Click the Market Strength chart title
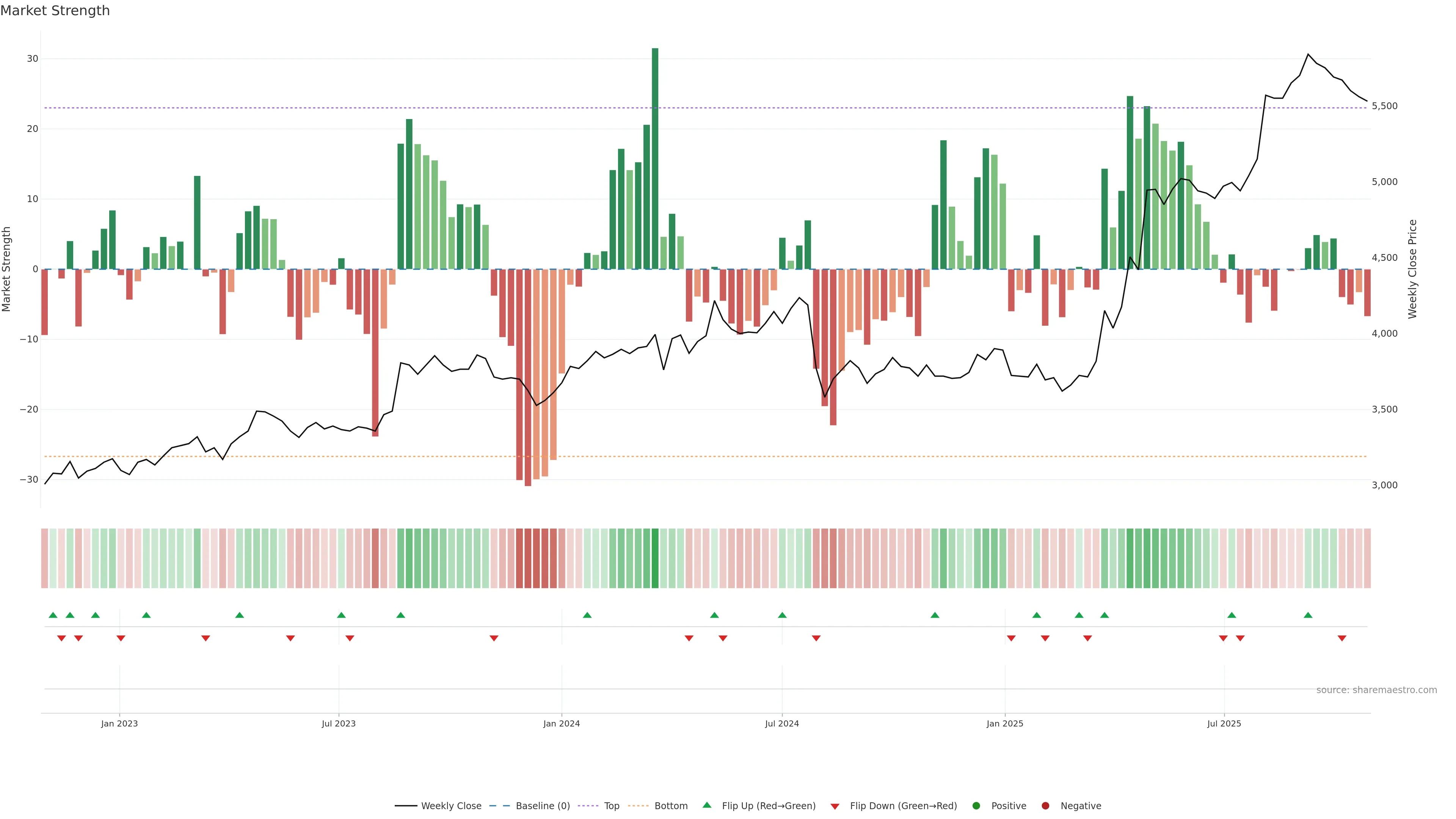Viewport: 1456px width, 819px height. (x=55, y=11)
